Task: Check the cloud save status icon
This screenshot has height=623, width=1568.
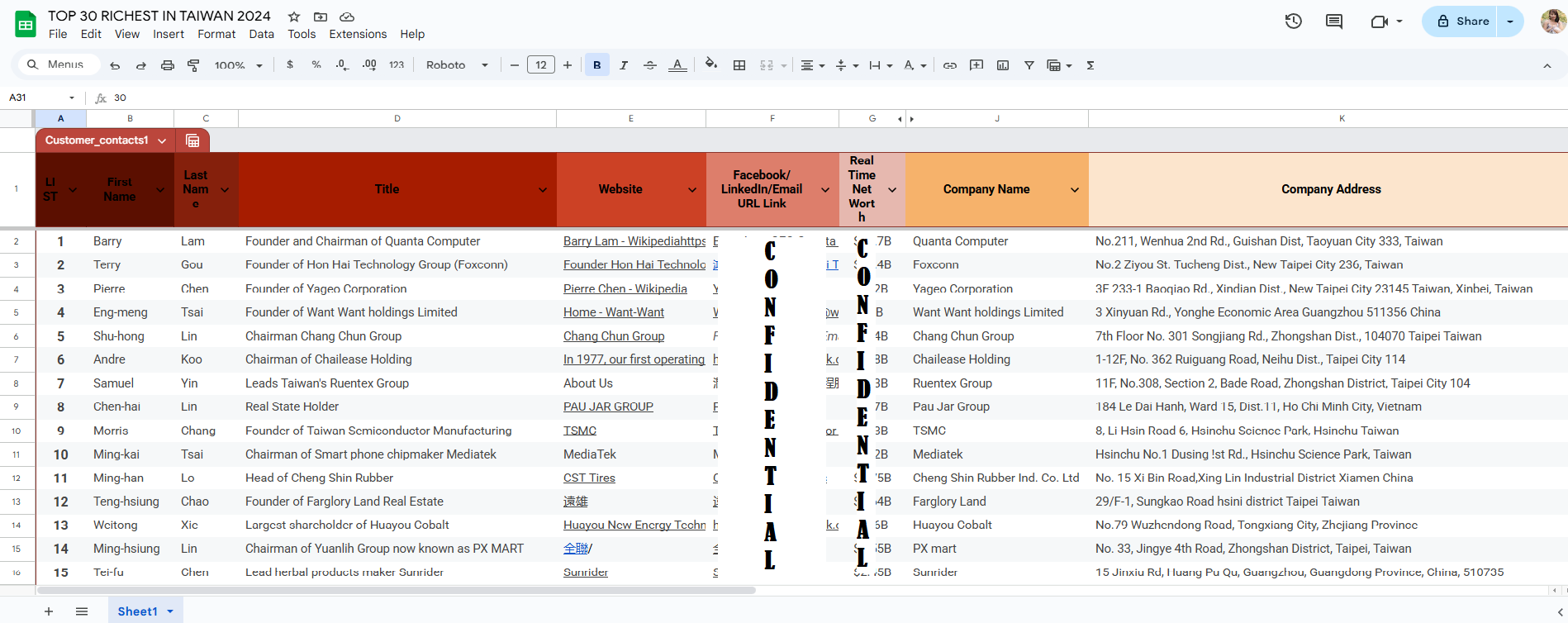Action: pos(347,17)
